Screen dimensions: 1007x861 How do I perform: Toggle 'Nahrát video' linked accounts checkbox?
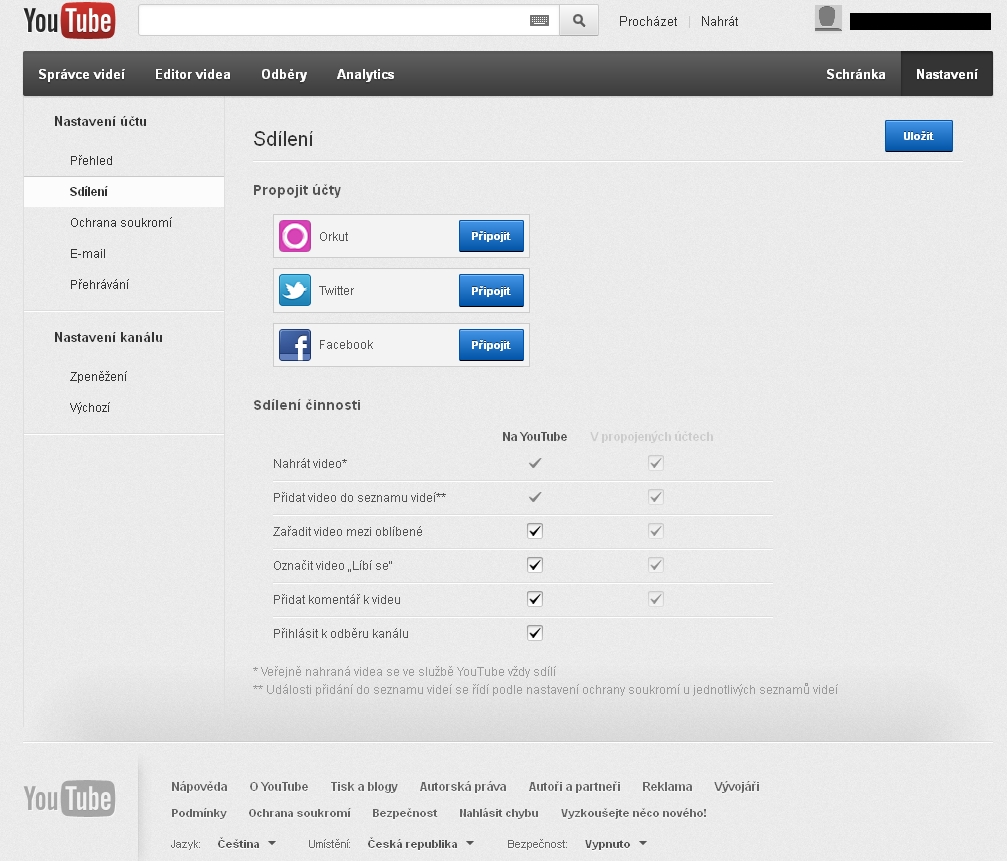(x=656, y=463)
